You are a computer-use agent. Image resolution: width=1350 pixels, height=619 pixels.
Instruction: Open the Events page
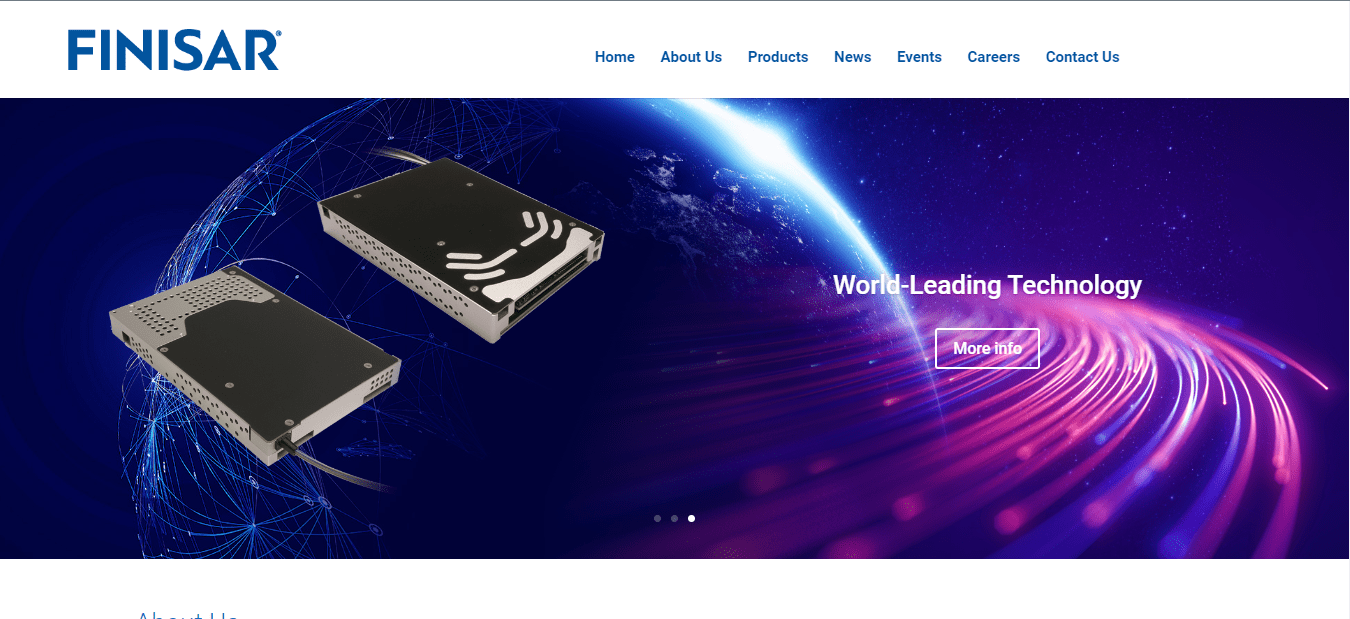919,57
